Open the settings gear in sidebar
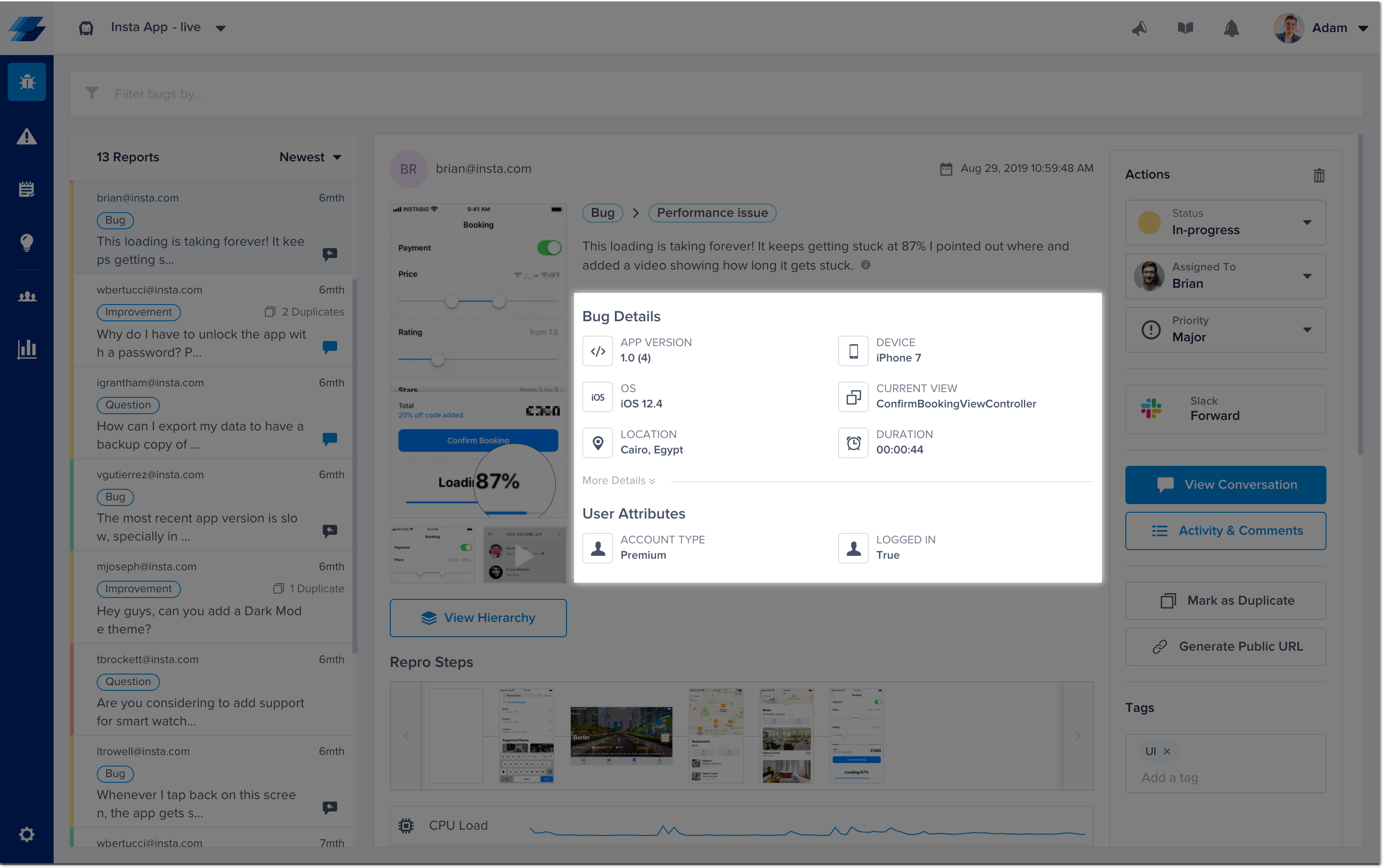 point(26,834)
